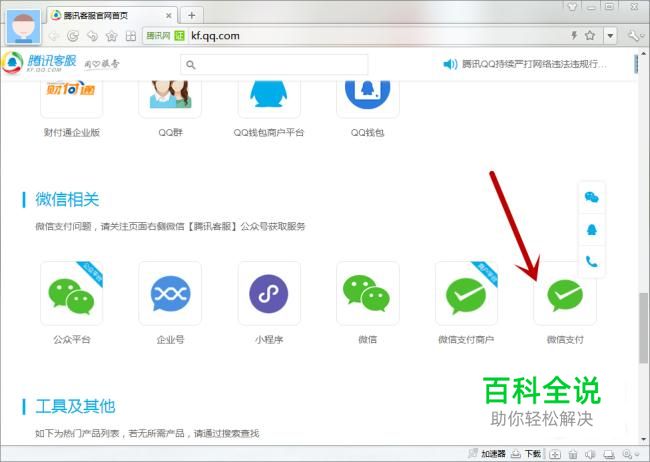This screenshot has width=650, height=462.
Task: Click the browser refresh button
Action: coord(73,36)
